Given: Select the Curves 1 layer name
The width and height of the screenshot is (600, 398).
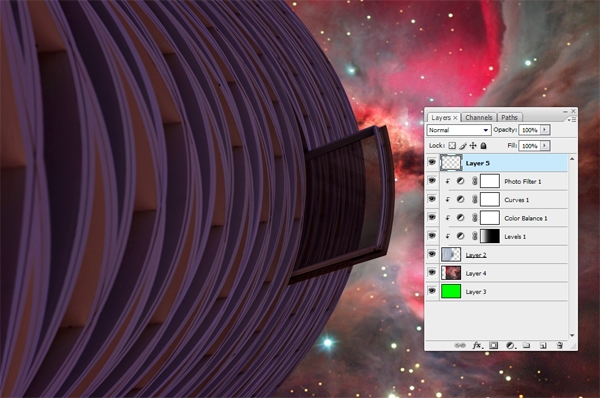Looking at the screenshot, I should click(517, 200).
